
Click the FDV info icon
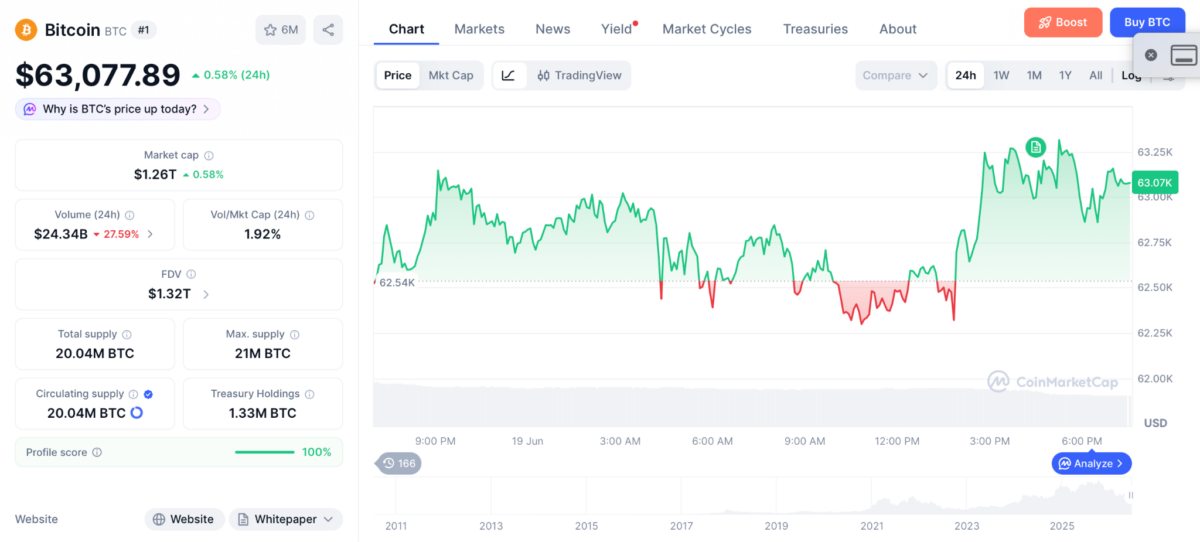(191, 274)
